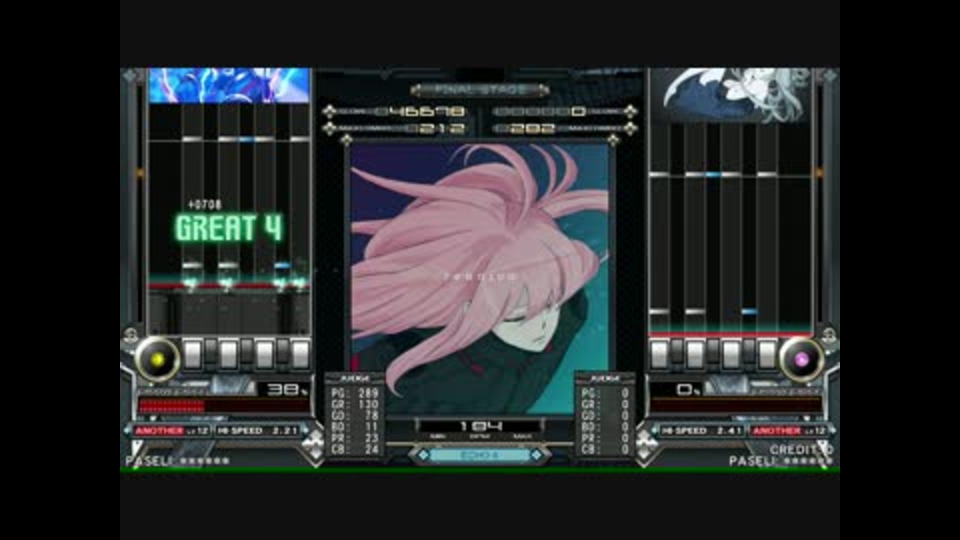Tap player 1's second white key
The height and width of the screenshot is (540, 960).
[228, 354]
